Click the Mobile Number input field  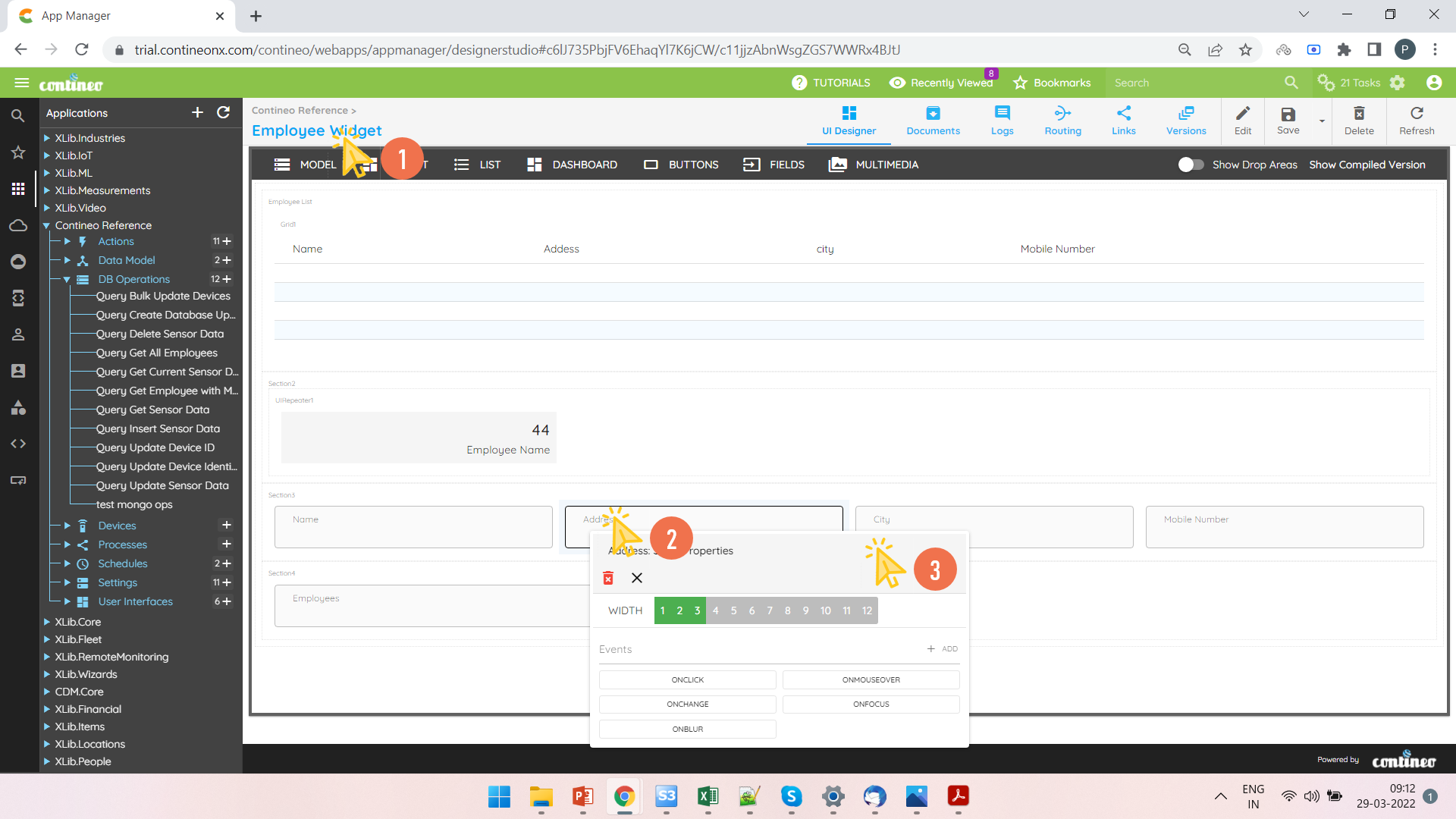[x=1284, y=526]
